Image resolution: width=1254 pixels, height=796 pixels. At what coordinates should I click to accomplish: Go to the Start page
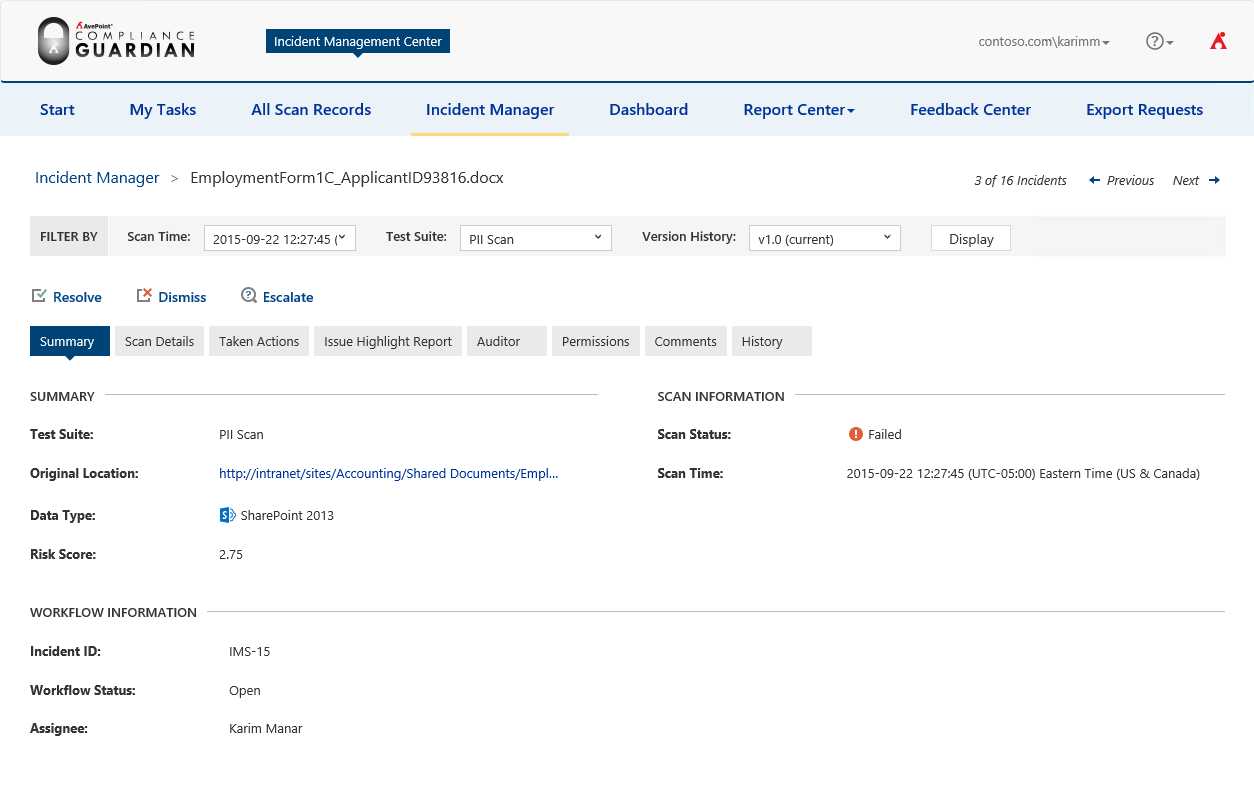(57, 110)
